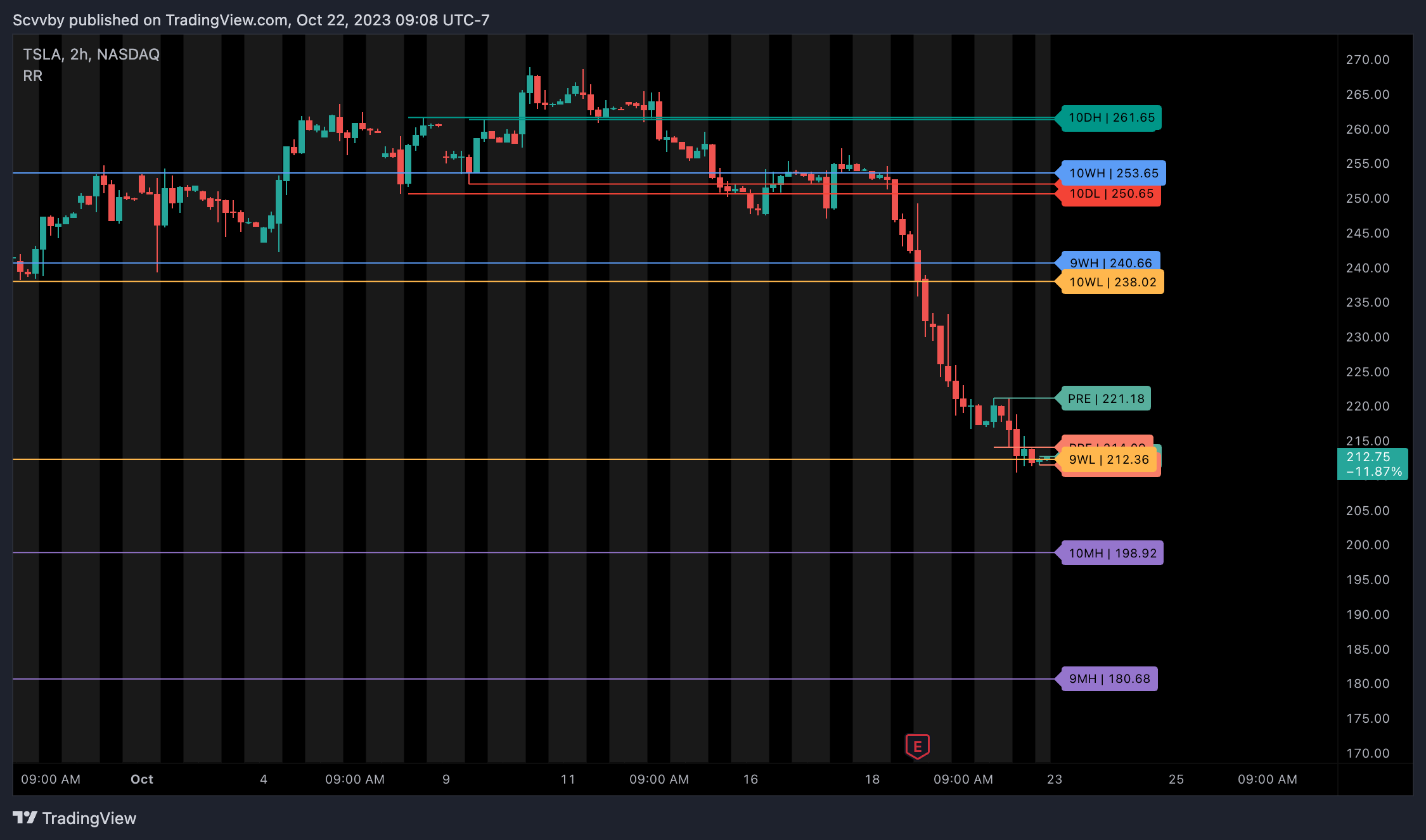Open the TradingView logo link
Screen dimensions: 1426x840
coord(75,818)
